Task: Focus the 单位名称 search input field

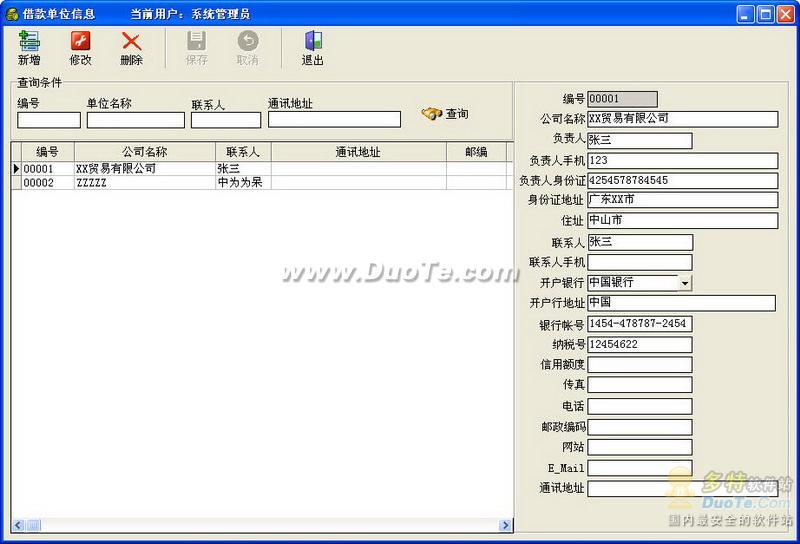Action: 135,120
